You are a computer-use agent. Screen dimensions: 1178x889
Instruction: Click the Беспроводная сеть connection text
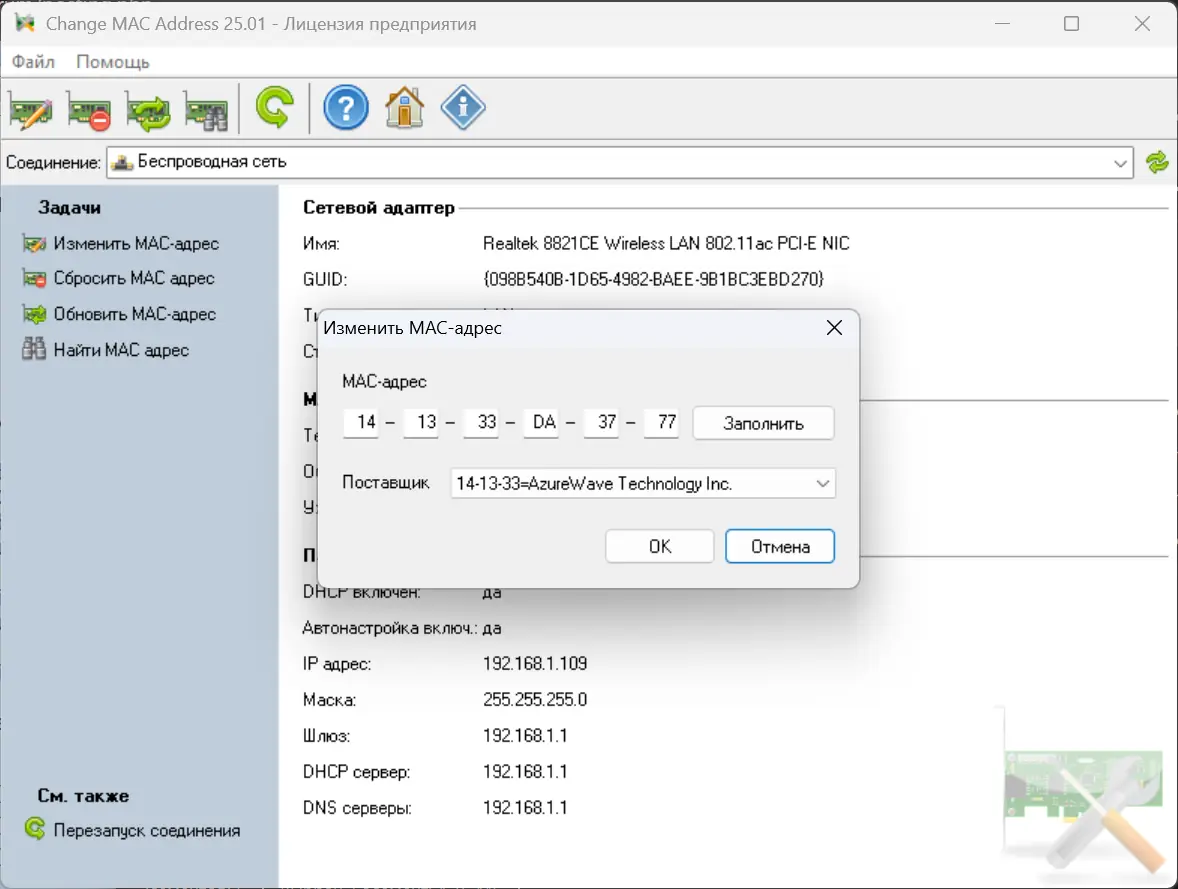tap(212, 162)
